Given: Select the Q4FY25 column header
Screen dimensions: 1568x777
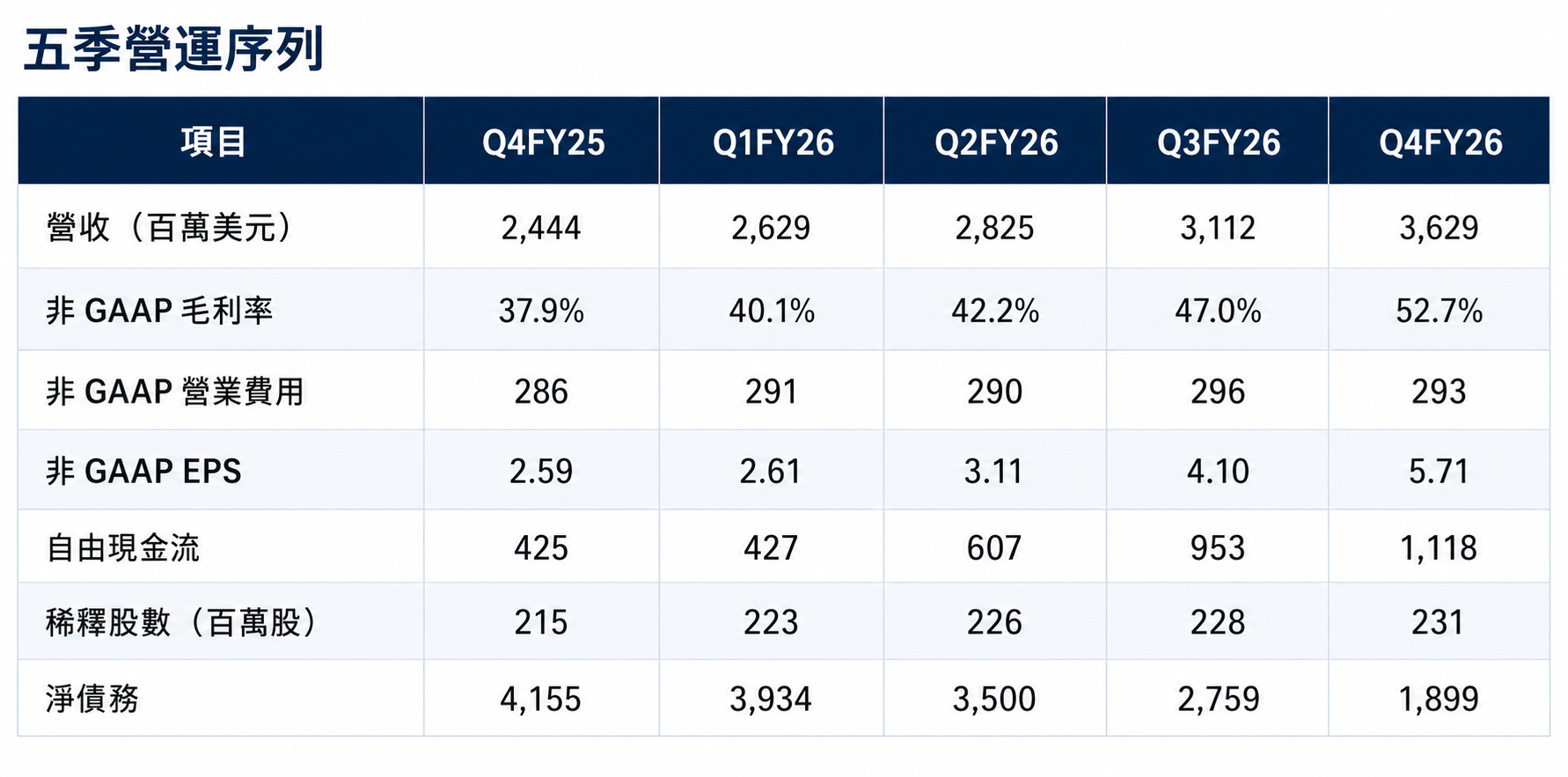Looking at the screenshot, I should pyautogui.click(x=543, y=143).
